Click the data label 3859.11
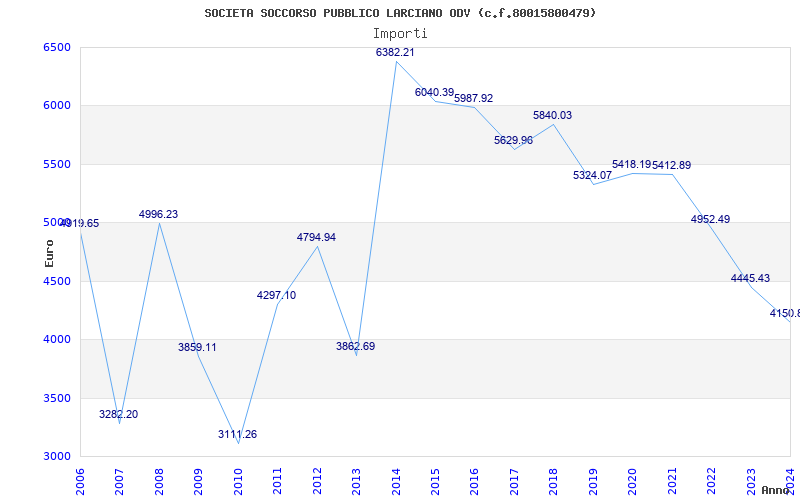 tap(197, 347)
